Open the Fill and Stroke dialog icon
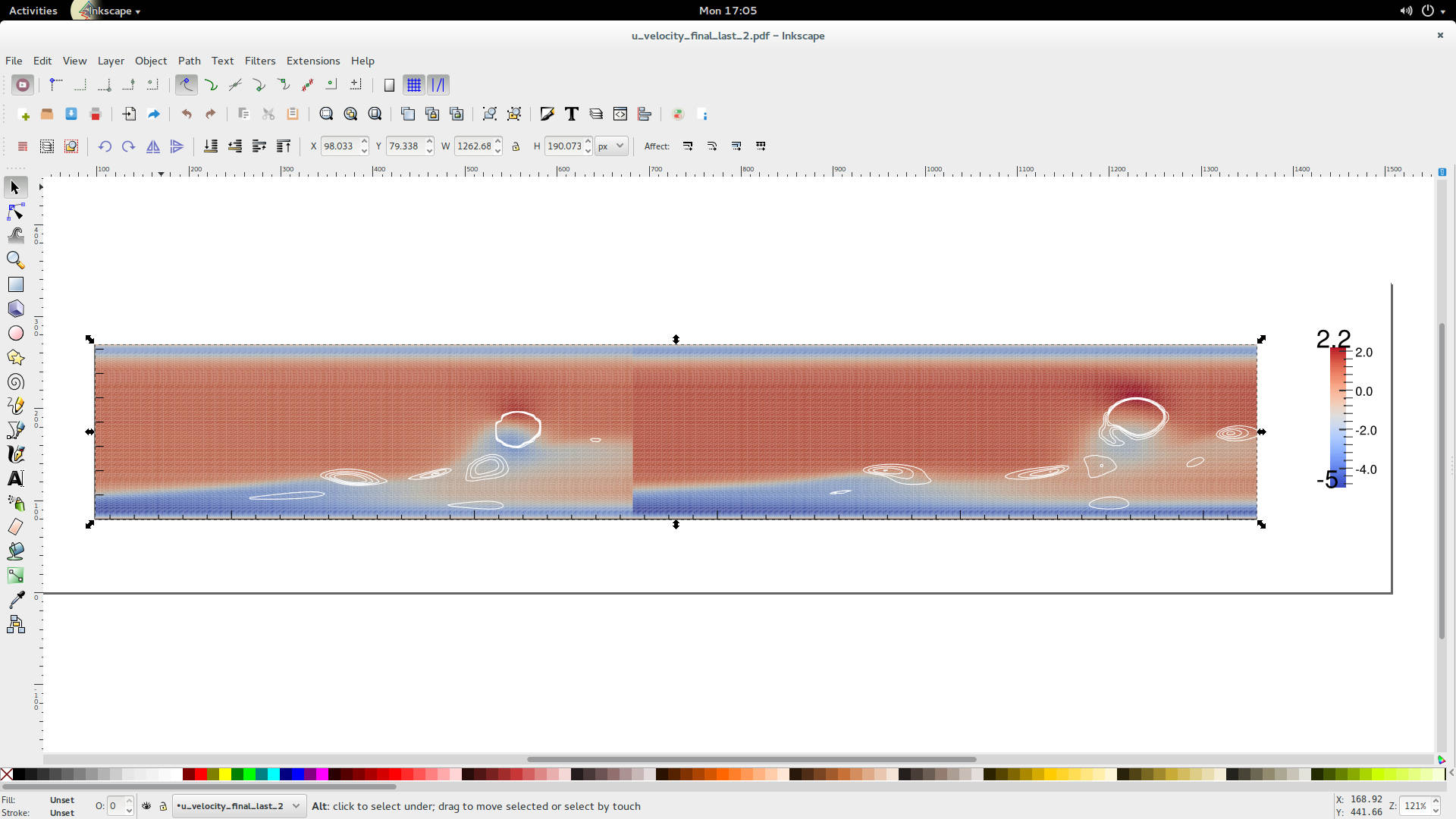The height and width of the screenshot is (819, 1456). coord(547,114)
